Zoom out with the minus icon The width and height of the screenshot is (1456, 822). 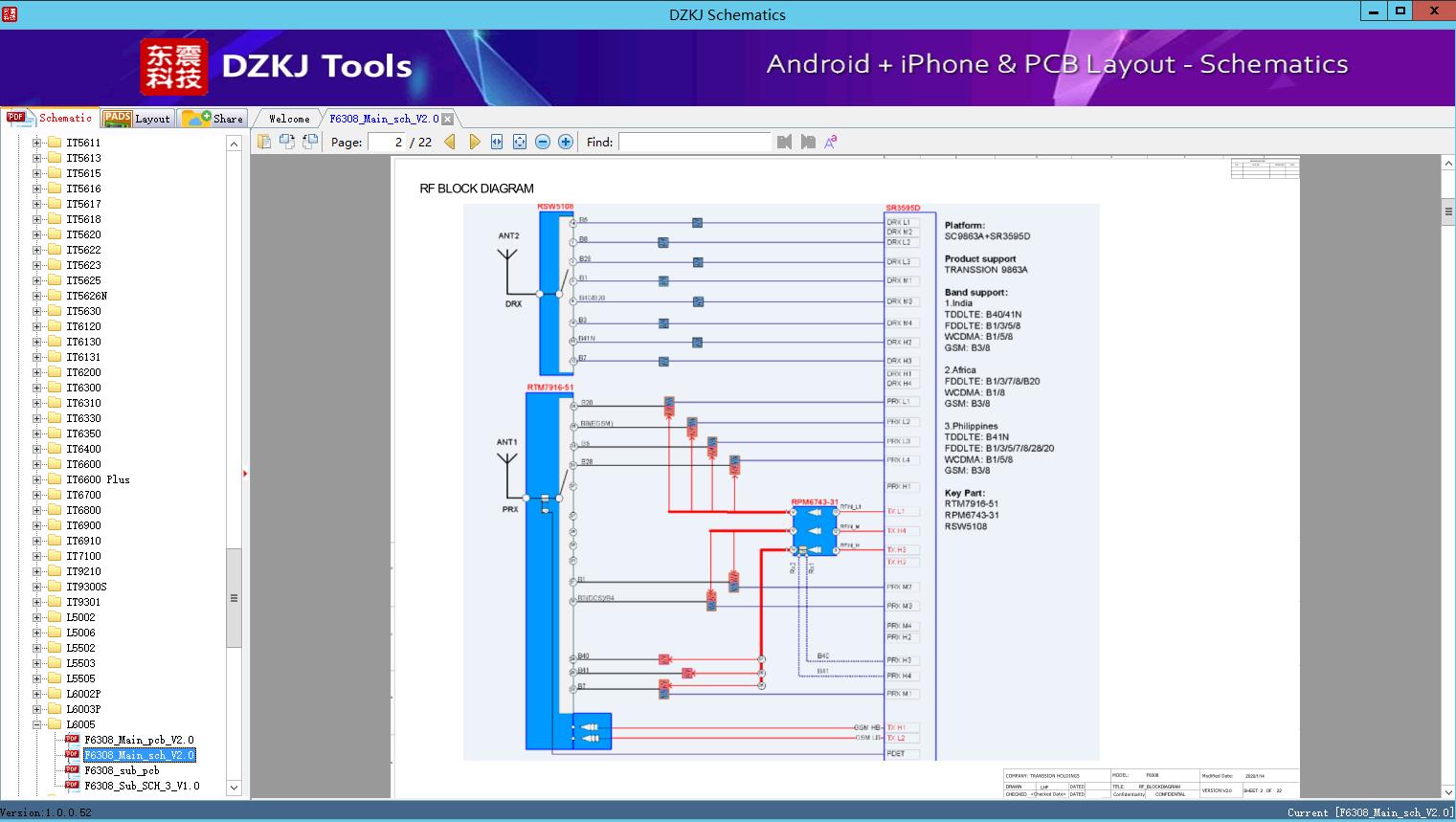click(x=543, y=142)
